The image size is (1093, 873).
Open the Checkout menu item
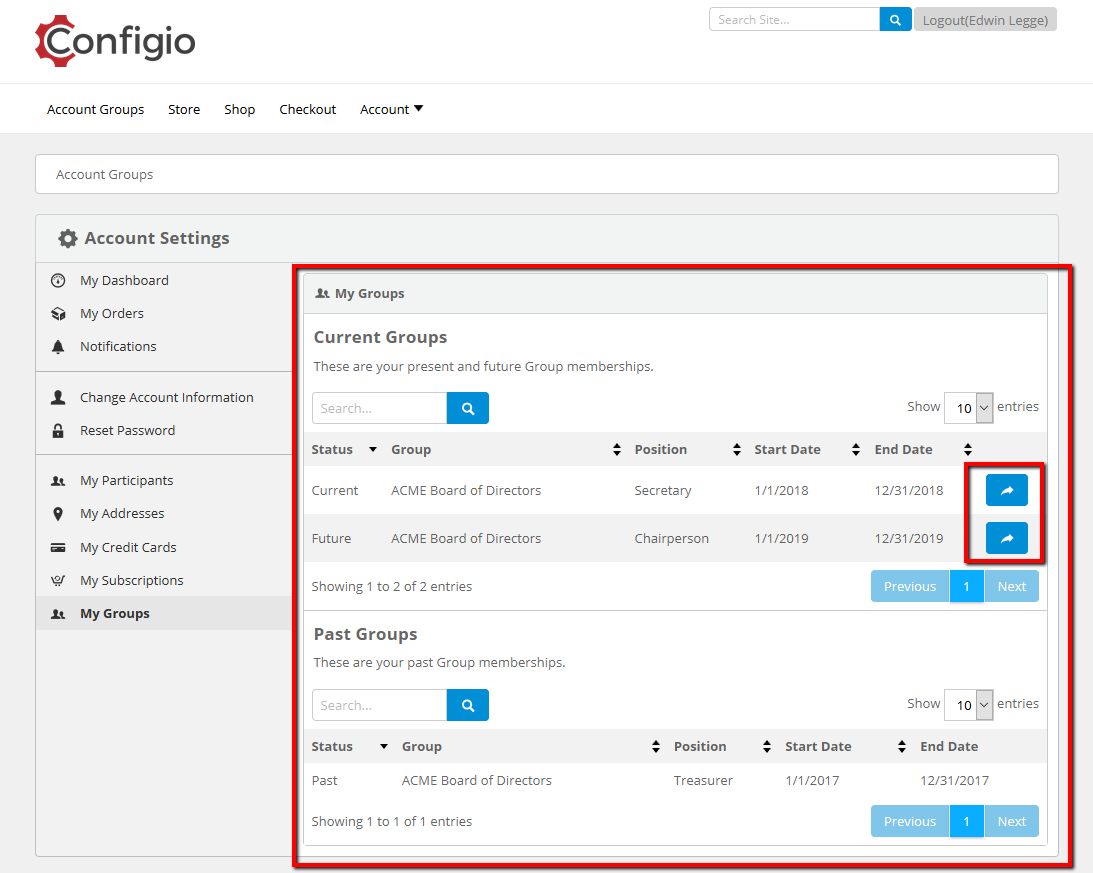click(307, 109)
